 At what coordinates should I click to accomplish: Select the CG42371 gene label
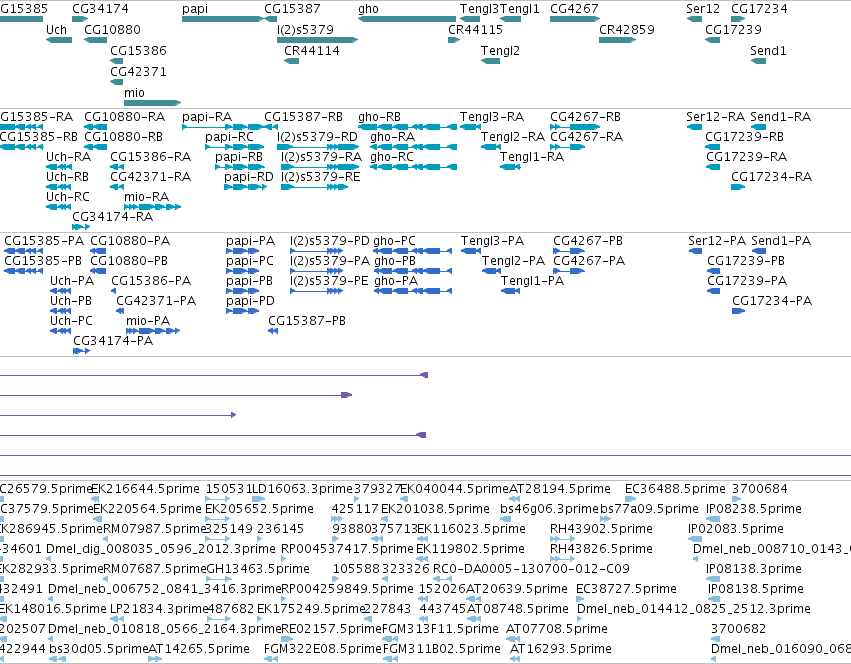pos(138,72)
